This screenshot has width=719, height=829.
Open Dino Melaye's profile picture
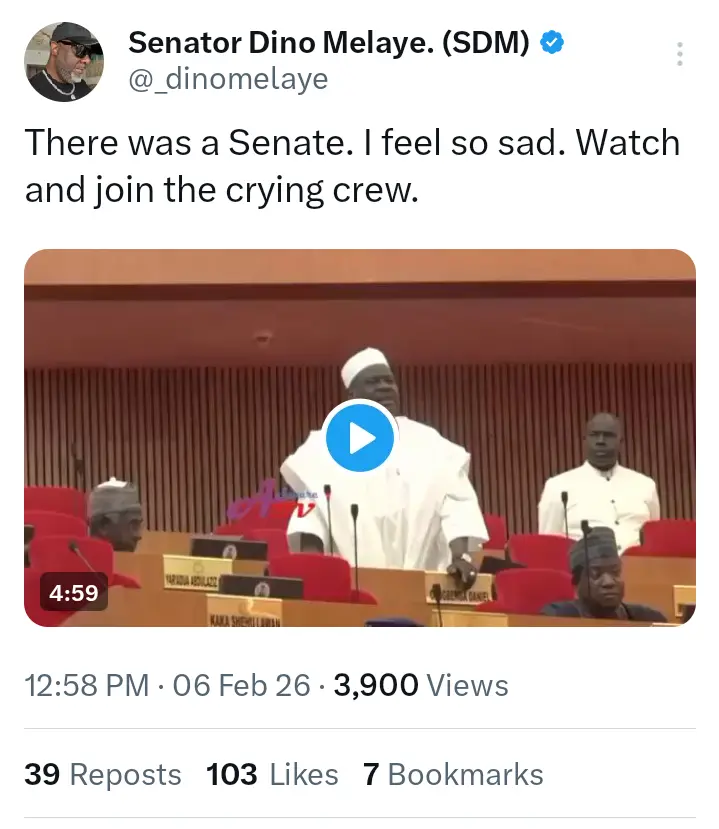tap(64, 61)
